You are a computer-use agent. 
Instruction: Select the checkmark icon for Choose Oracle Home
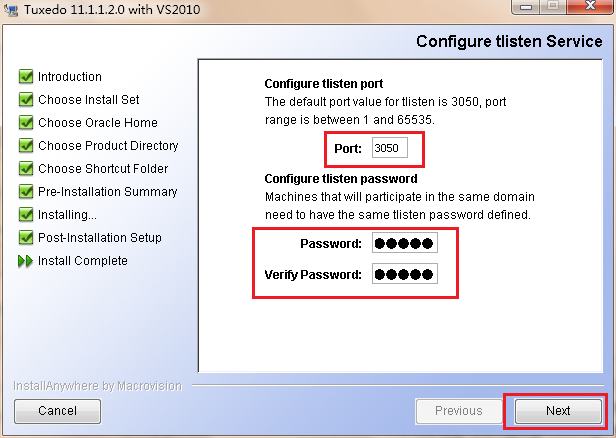point(26,123)
